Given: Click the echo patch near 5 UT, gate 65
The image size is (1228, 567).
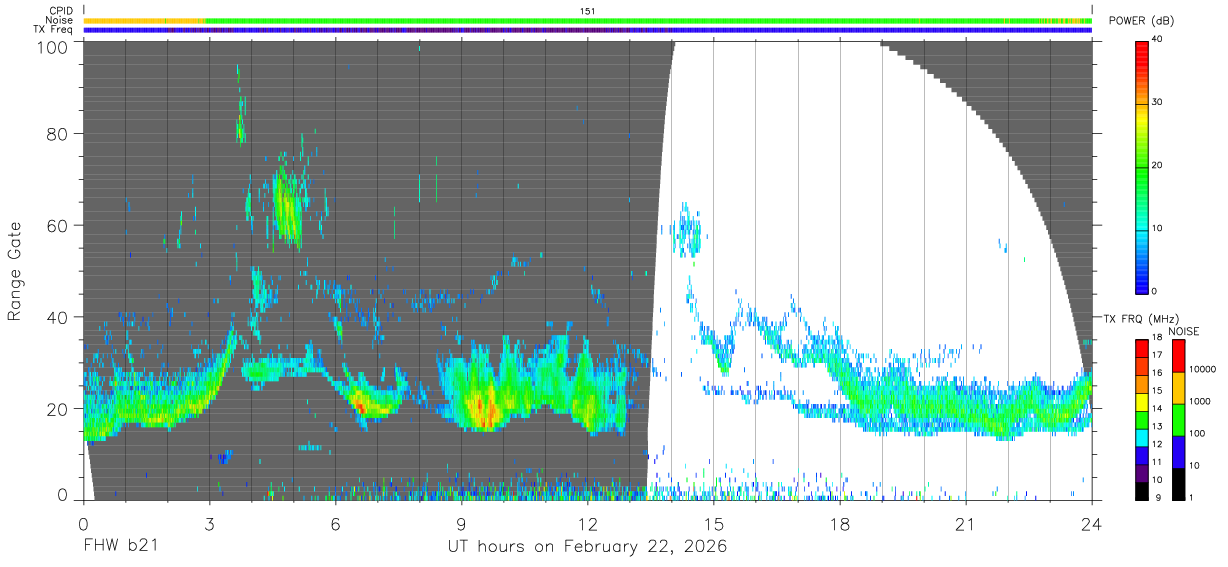Looking at the screenshot, I should coord(287,205).
